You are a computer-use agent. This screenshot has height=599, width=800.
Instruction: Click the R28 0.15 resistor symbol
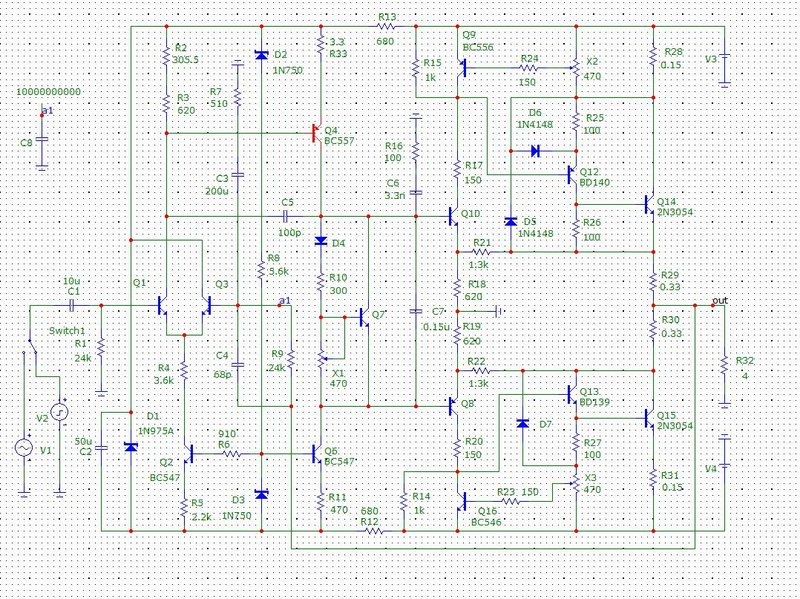point(653,56)
